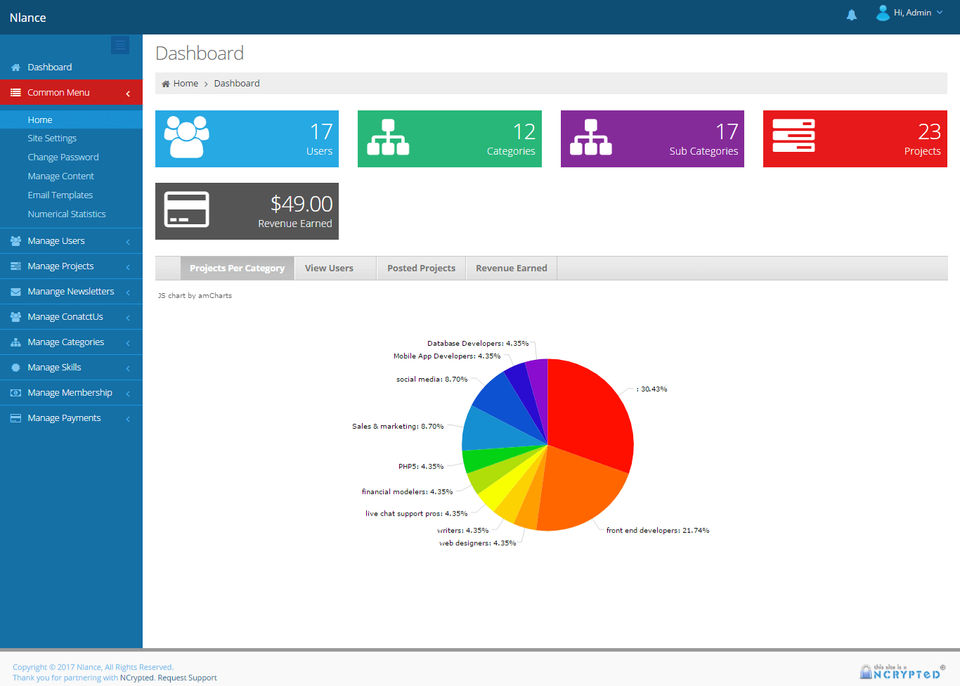
Task: Click the breadcrumb home icon
Action: point(165,84)
